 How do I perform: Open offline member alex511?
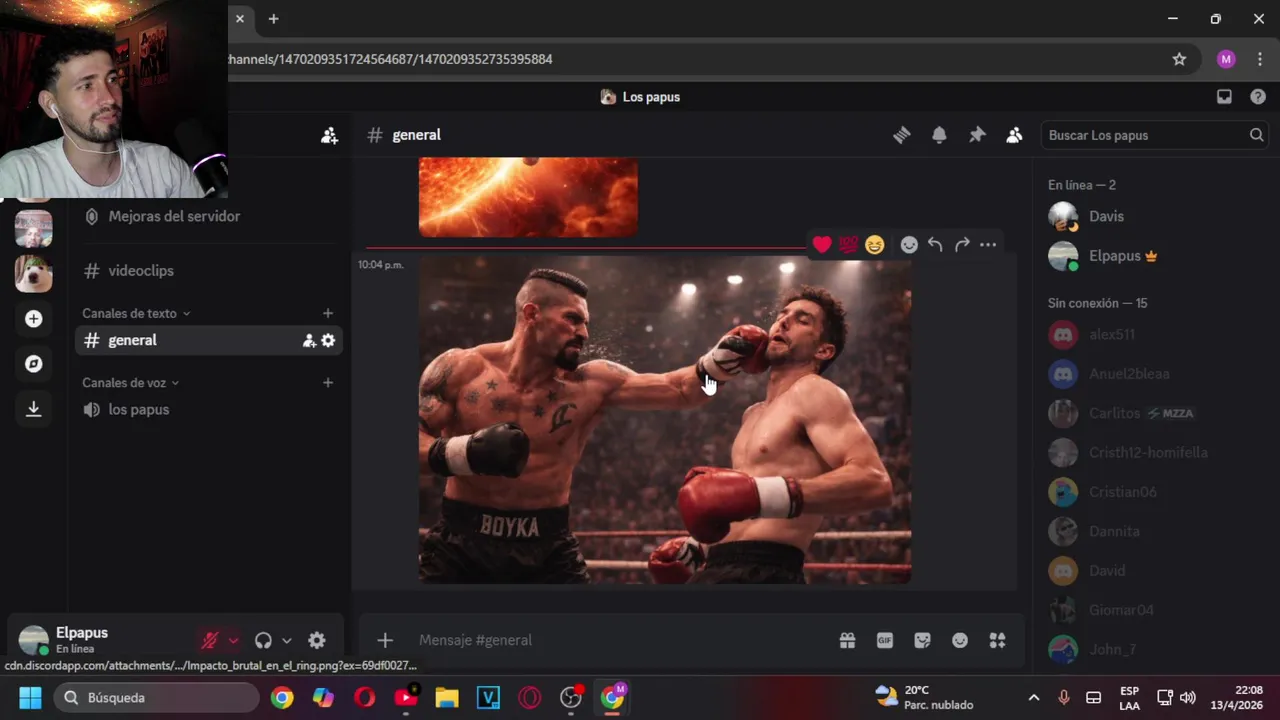[x=1152, y=334]
